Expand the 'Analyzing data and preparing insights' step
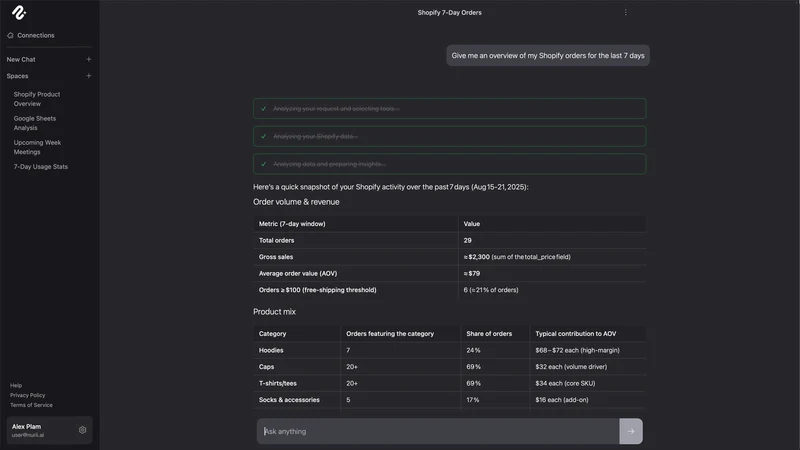The image size is (800, 450). (x=449, y=164)
